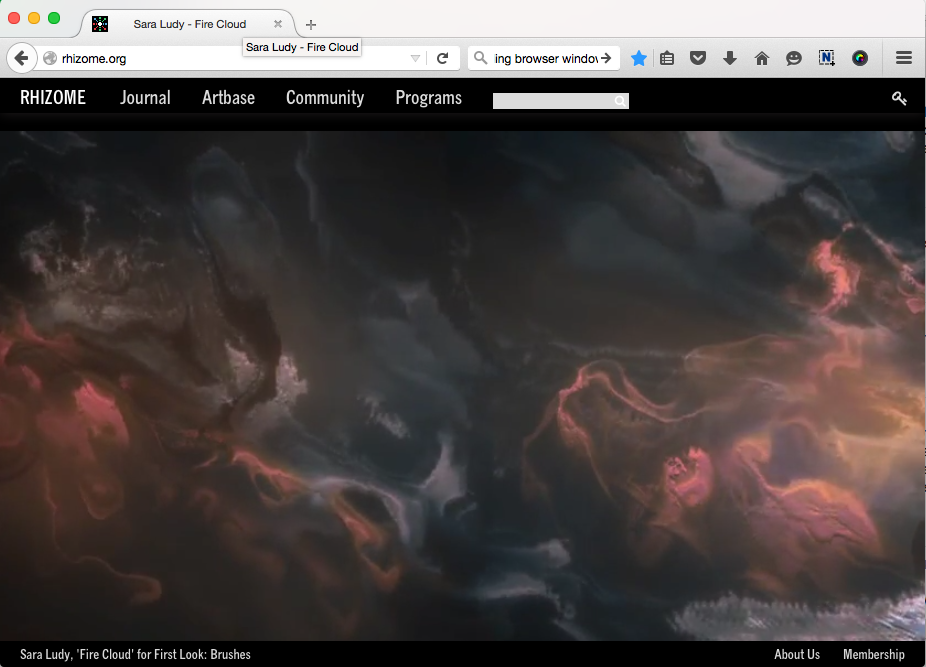Viewport: 926px width, 667px height.
Task: Select the Sara Ludy - Fire Cloud tab
Action: pos(189,24)
